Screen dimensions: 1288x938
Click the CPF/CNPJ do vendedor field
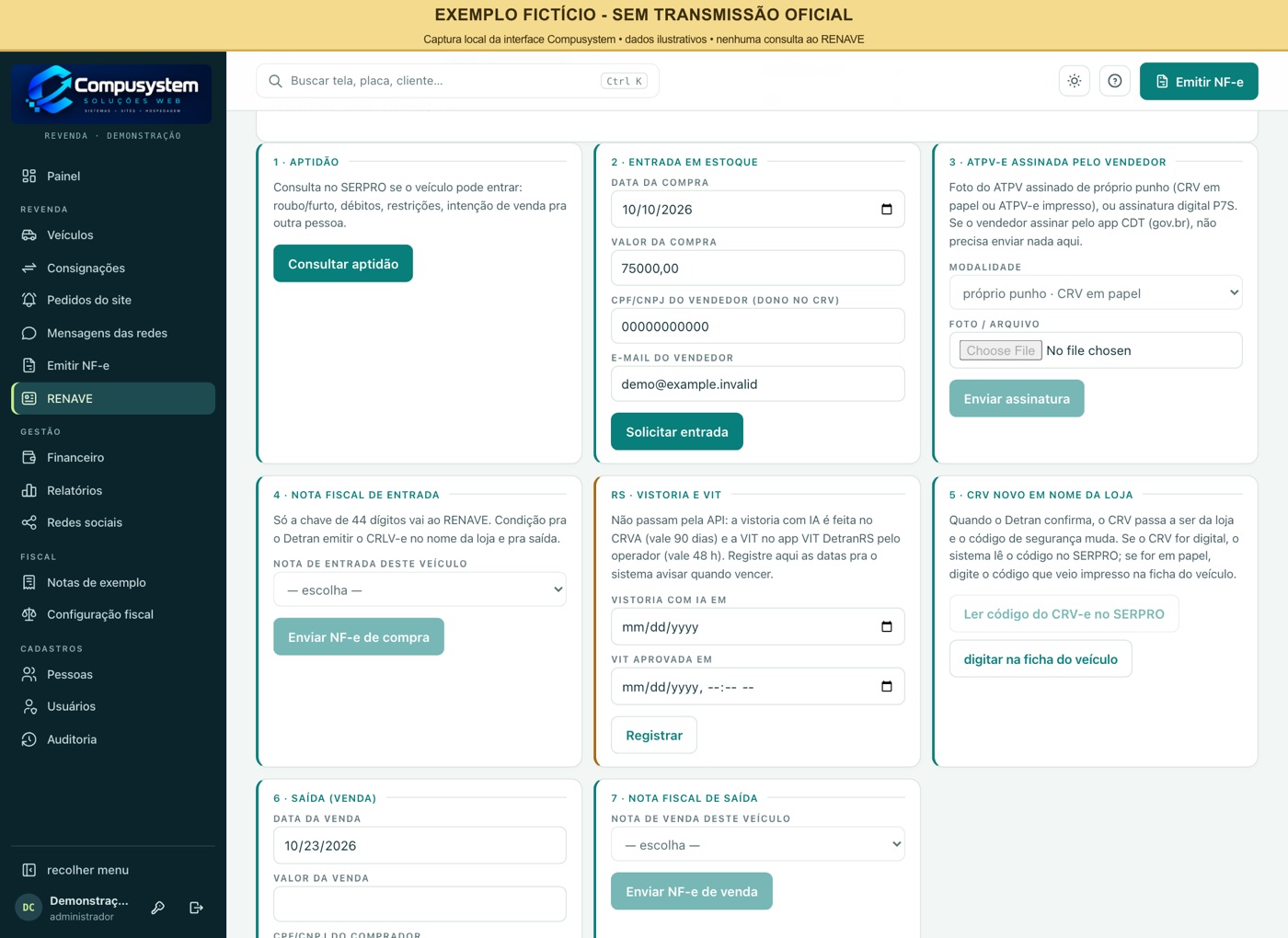(x=757, y=326)
